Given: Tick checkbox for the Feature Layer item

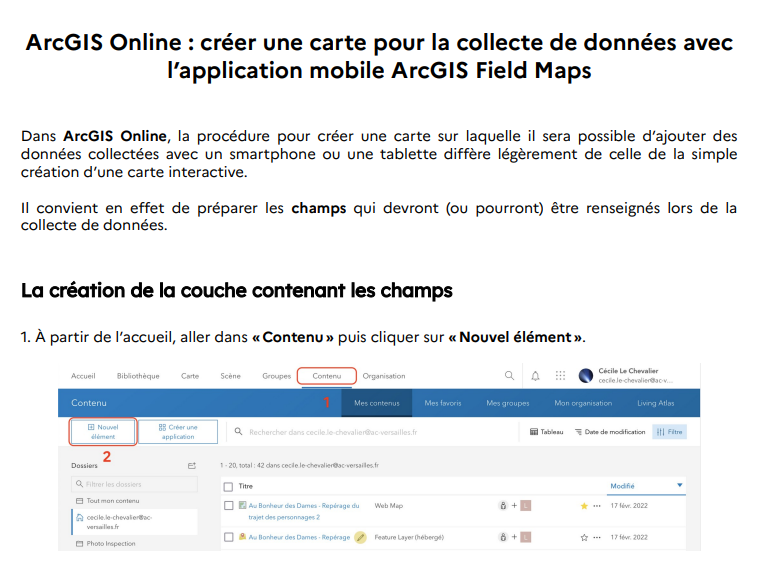Looking at the screenshot, I should [x=229, y=537].
